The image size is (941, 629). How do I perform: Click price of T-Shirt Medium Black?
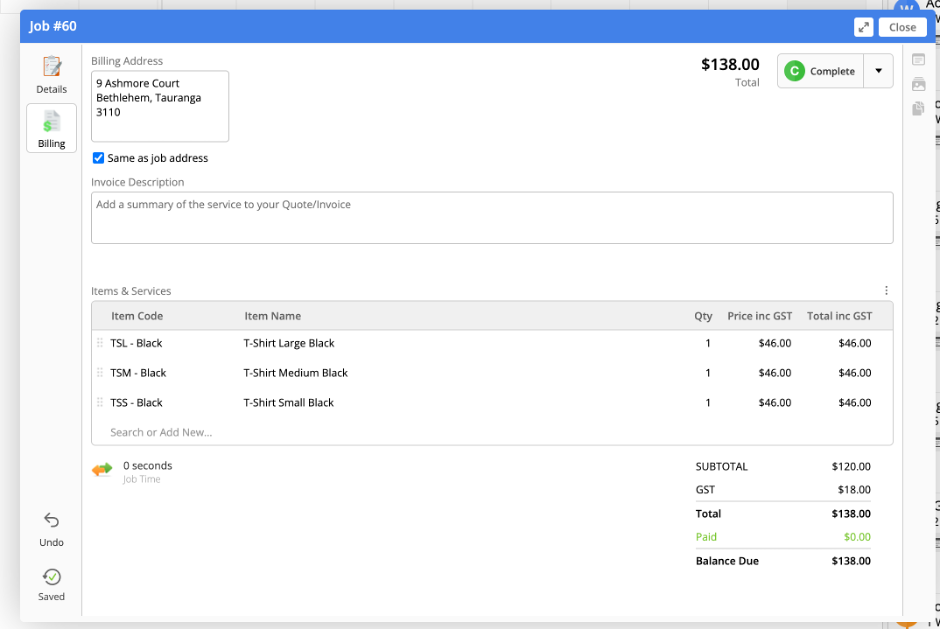(775, 373)
